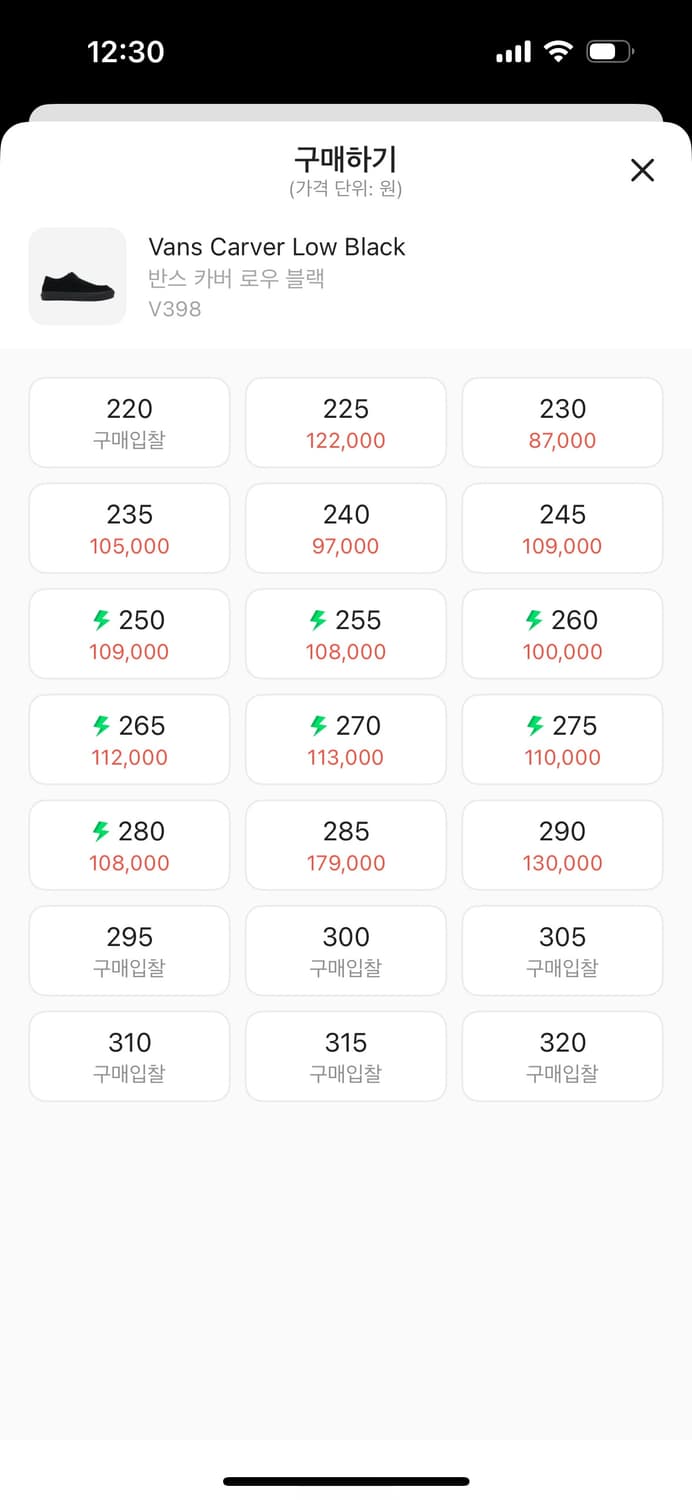Tap the lightning bolt icon on size 260
Screen dimensions: 692x1500
[x=534, y=620]
